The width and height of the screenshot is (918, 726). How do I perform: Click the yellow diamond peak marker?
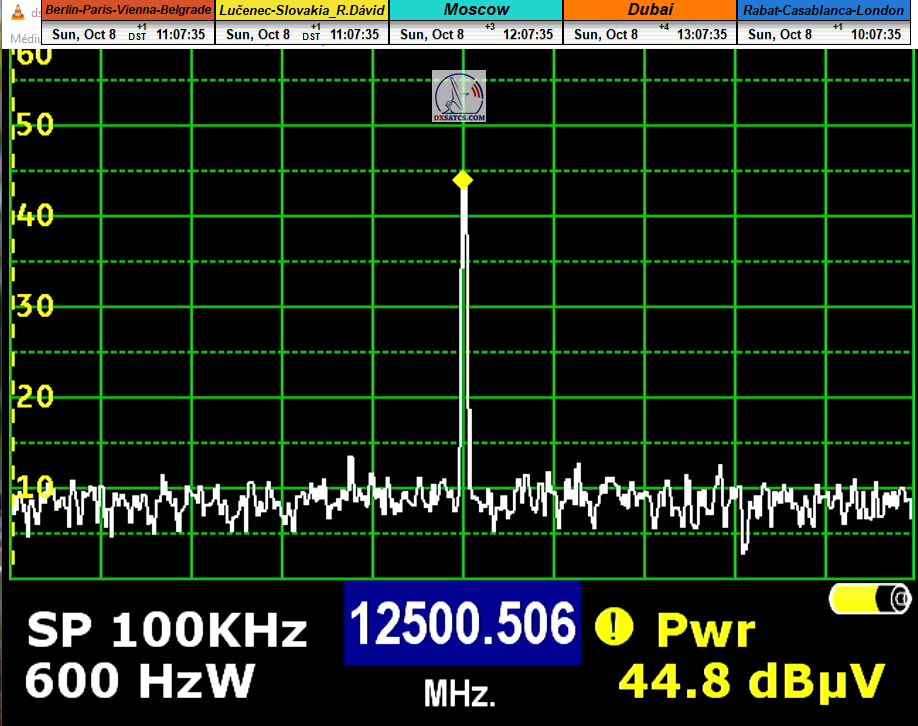point(462,180)
